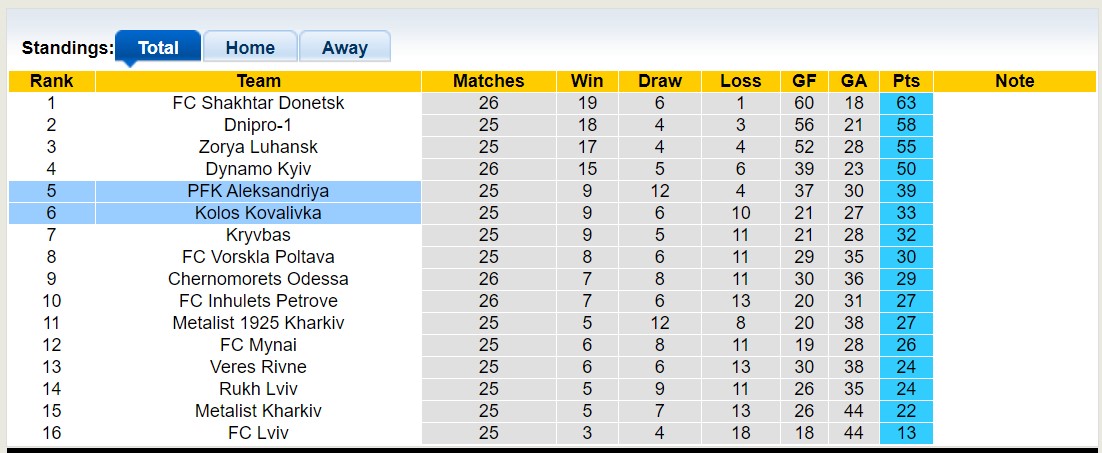Click the Win column header
The height and width of the screenshot is (453, 1102).
click(587, 81)
